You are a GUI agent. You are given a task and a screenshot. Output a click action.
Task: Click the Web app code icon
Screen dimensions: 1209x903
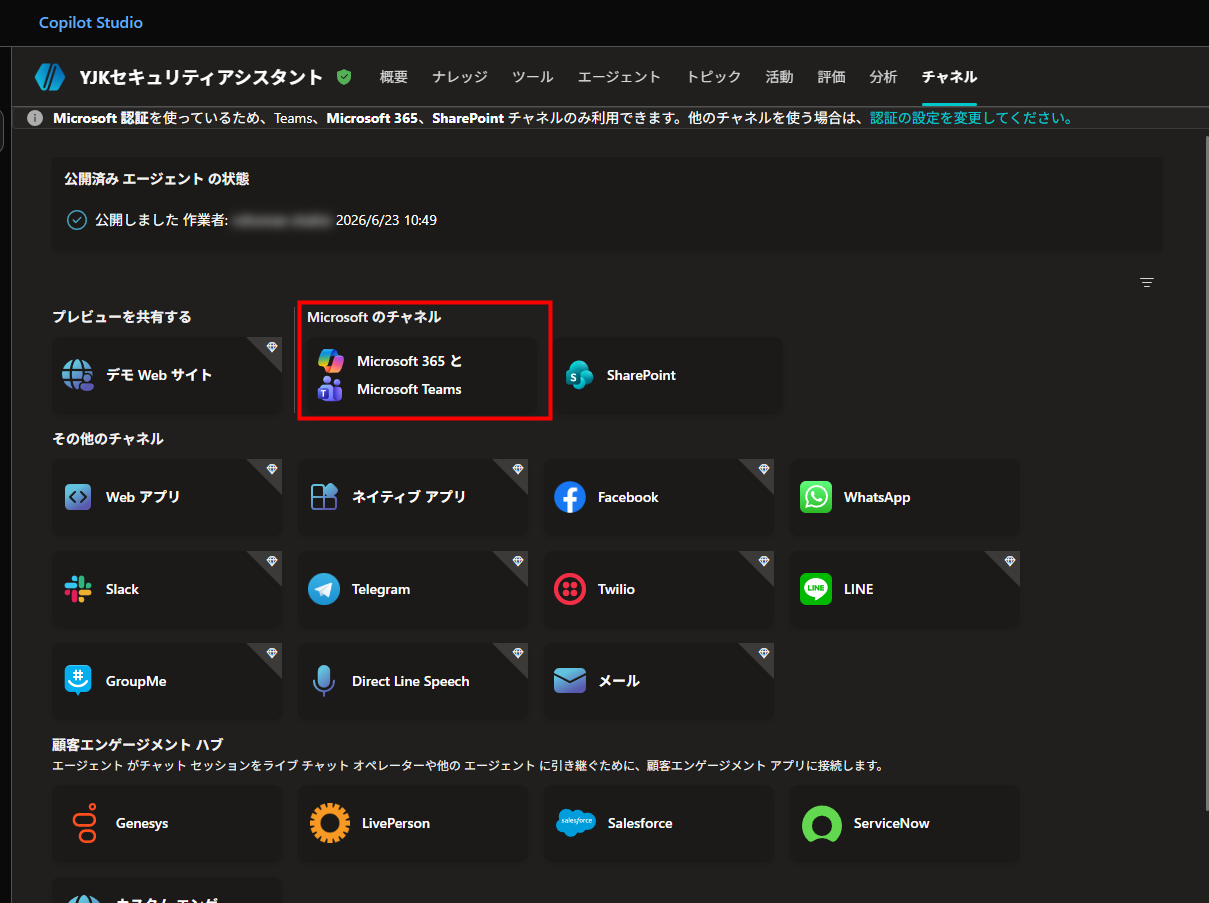coord(78,497)
